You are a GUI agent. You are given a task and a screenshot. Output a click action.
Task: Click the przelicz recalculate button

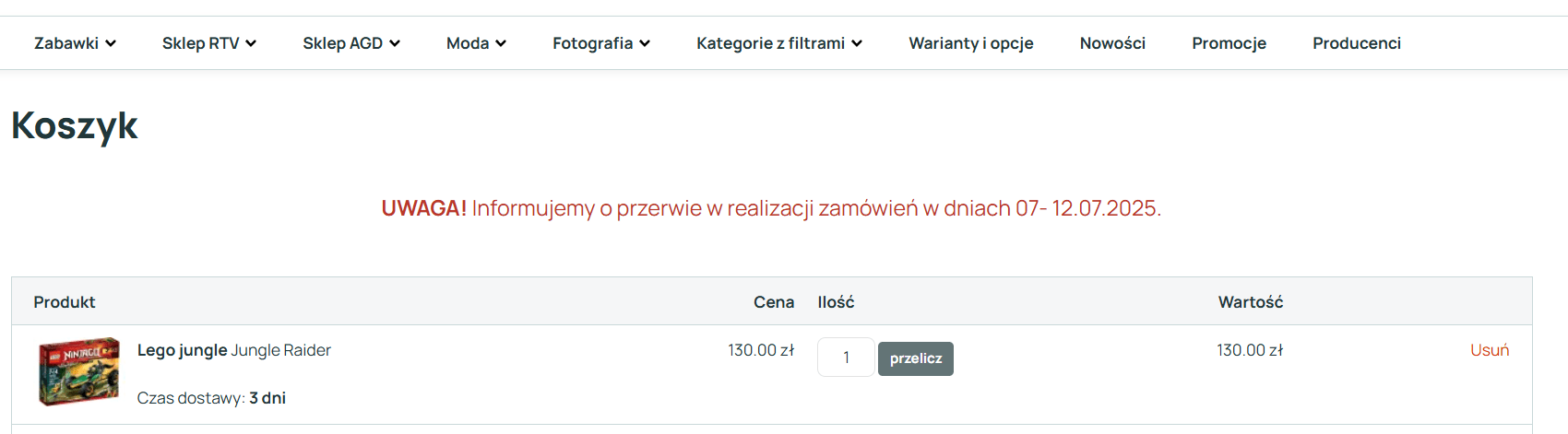point(916,358)
